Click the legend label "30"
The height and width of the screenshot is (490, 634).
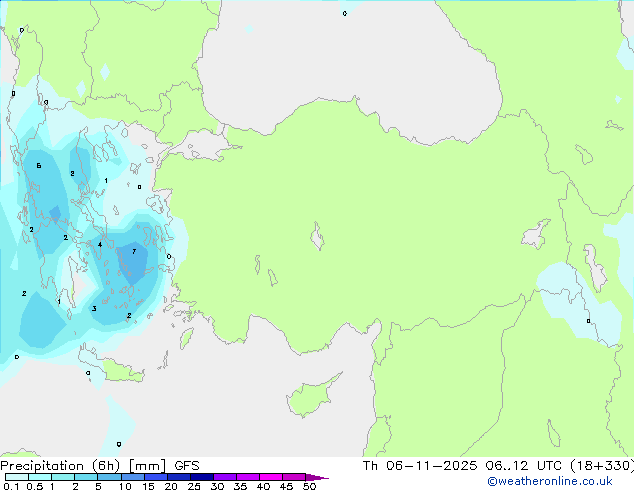click(217, 486)
